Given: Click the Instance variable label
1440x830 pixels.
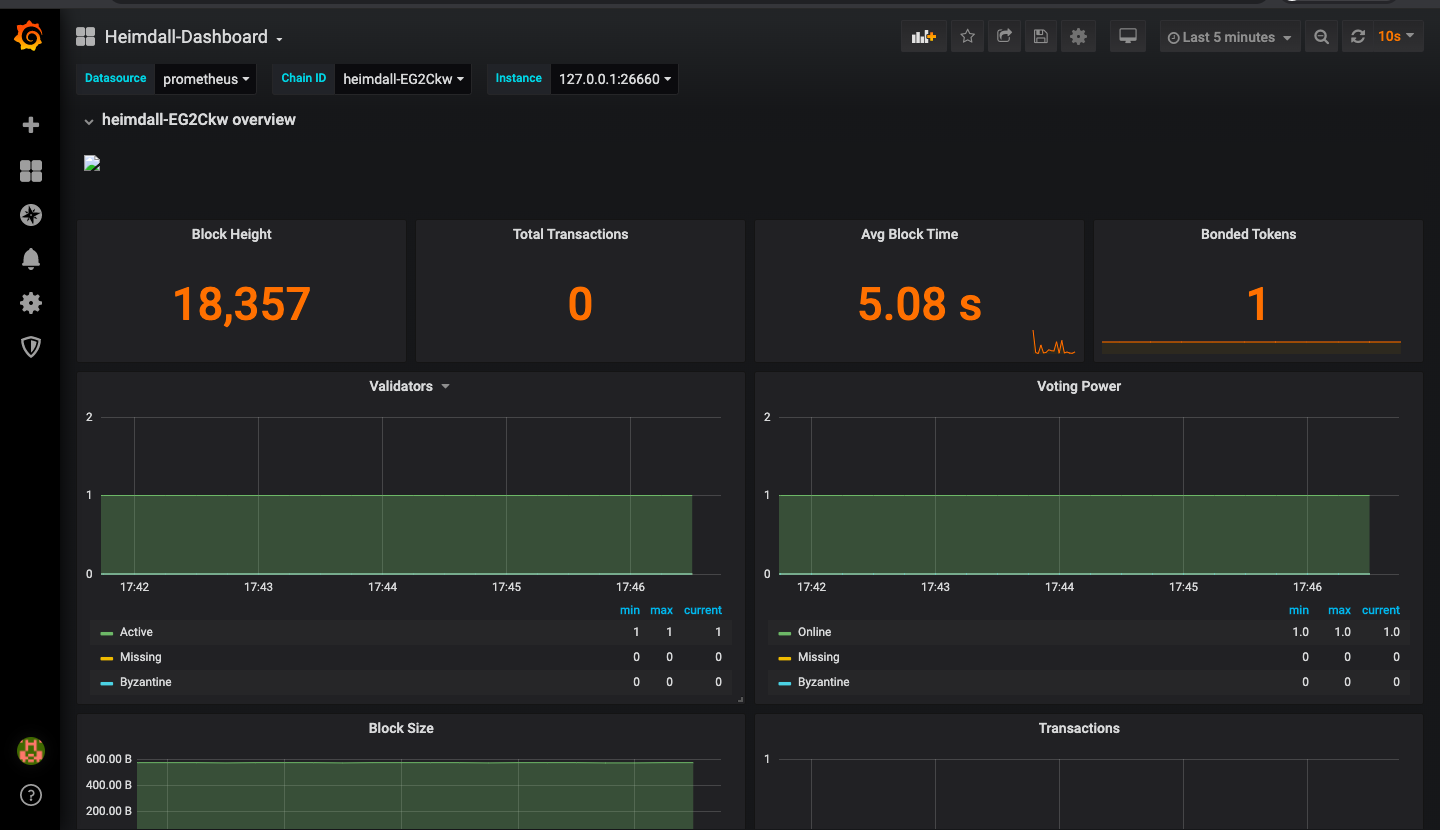Looking at the screenshot, I should click(518, 78).
